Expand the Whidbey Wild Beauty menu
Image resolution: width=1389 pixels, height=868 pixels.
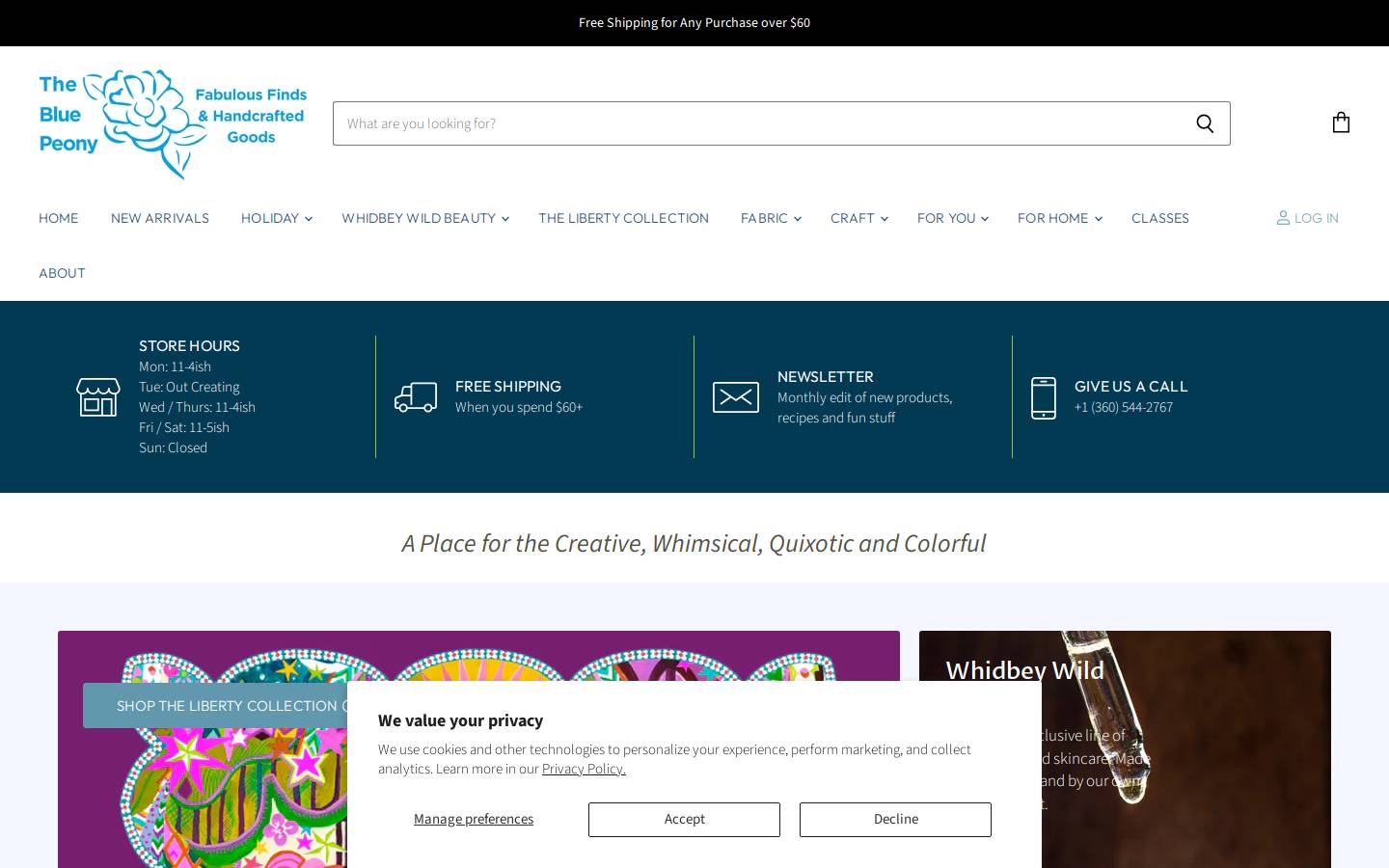(x=424, y=218)
